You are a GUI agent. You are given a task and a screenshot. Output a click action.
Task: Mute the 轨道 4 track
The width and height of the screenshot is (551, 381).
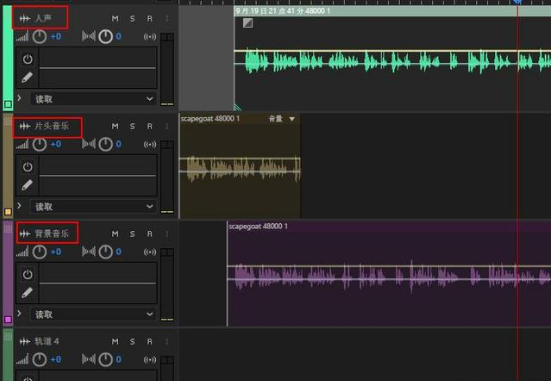115,341
